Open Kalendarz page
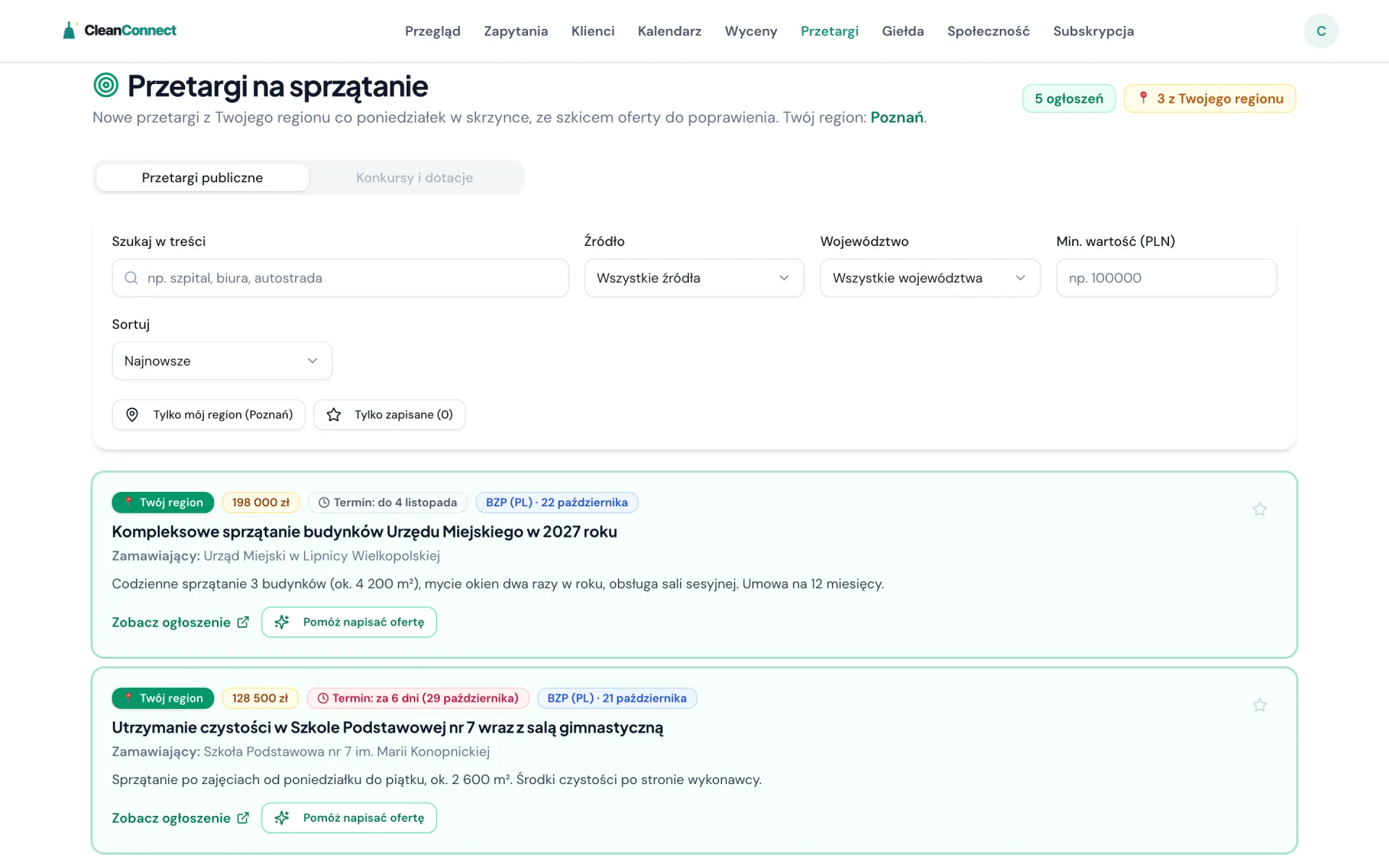This screenshot has width=1389, height=868. [669, 31]
